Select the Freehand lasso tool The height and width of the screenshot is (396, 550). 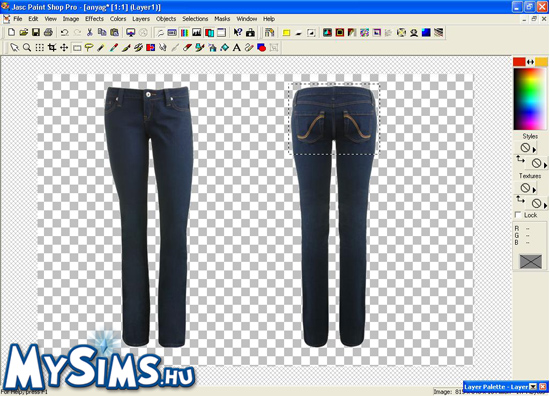[89, 47]
